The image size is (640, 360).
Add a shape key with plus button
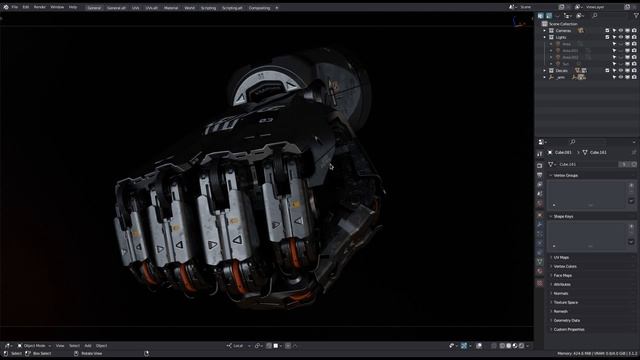click(x=631, y=226)
